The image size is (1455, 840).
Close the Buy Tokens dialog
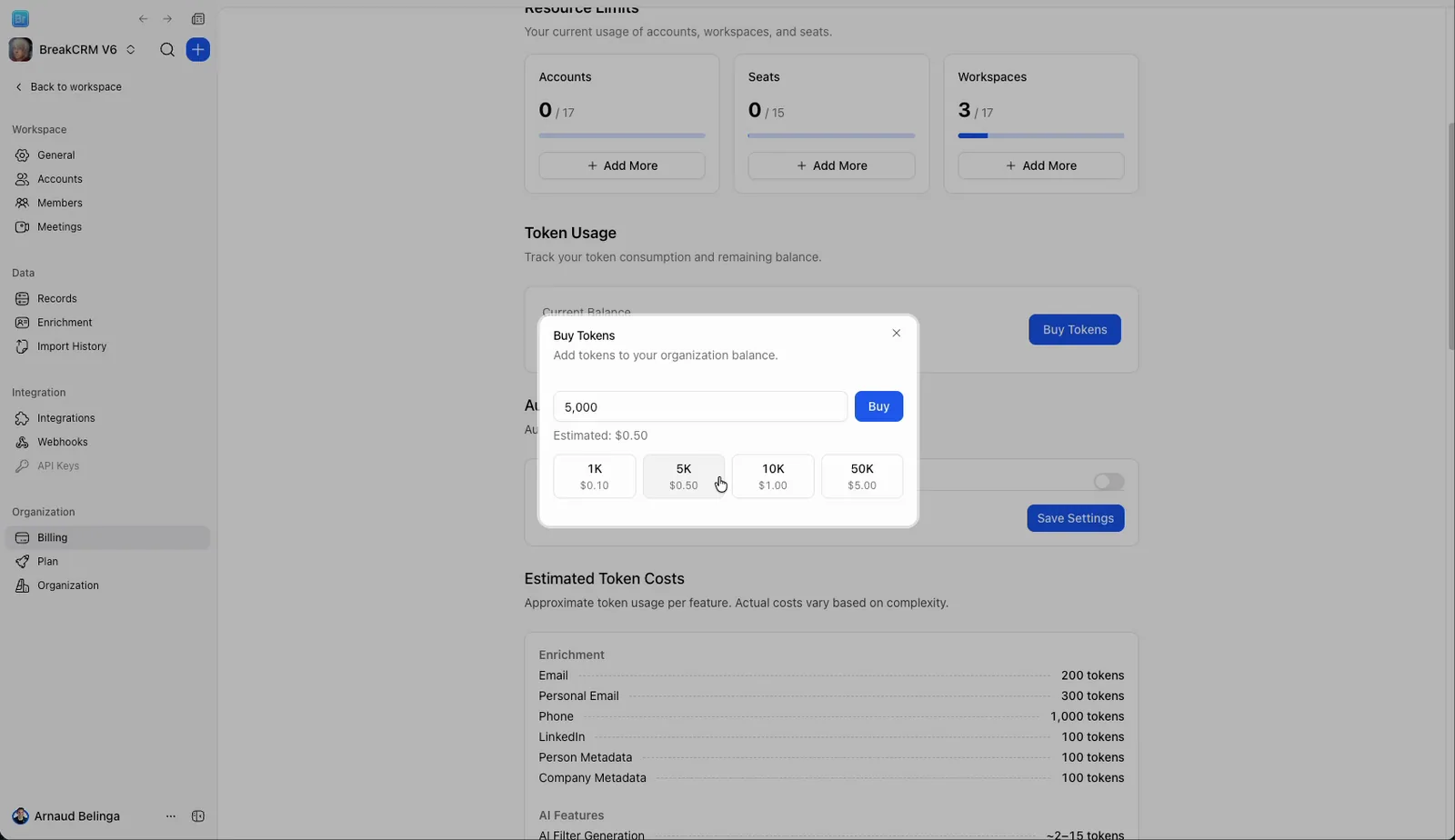tap(897, 334)
